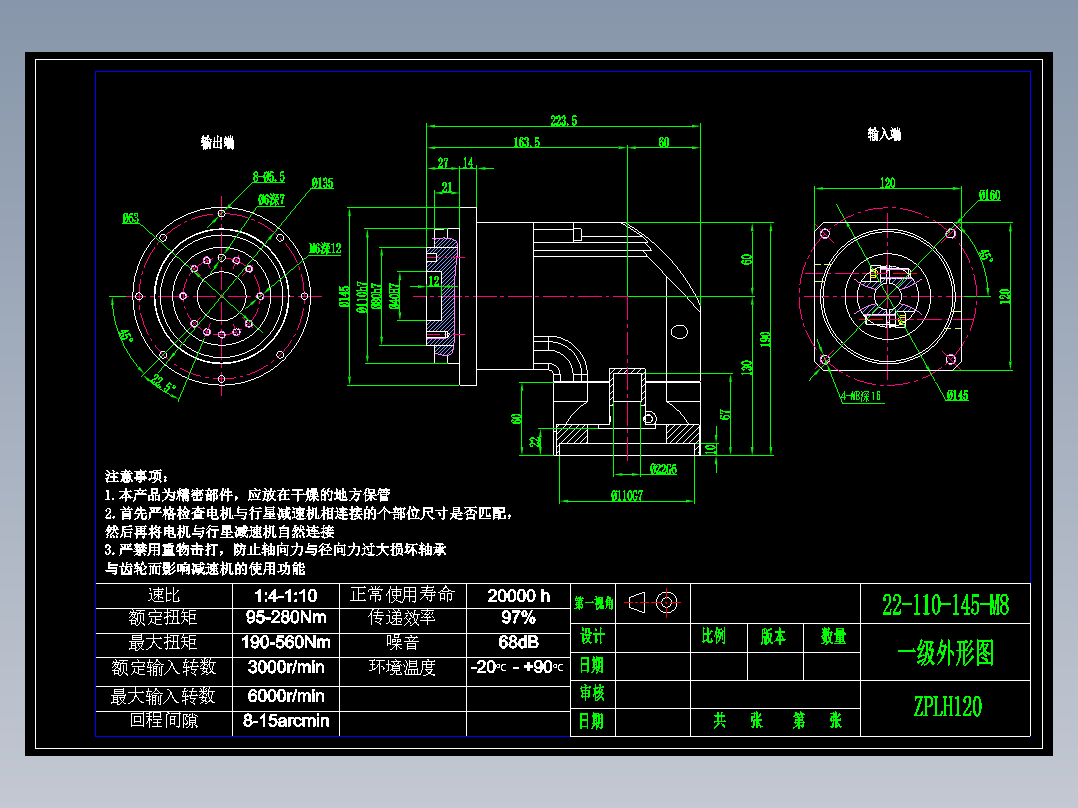The image size is (1078, 808).
Task: Click the cone symbol beside 第一视角
Action: pos(639,601)
